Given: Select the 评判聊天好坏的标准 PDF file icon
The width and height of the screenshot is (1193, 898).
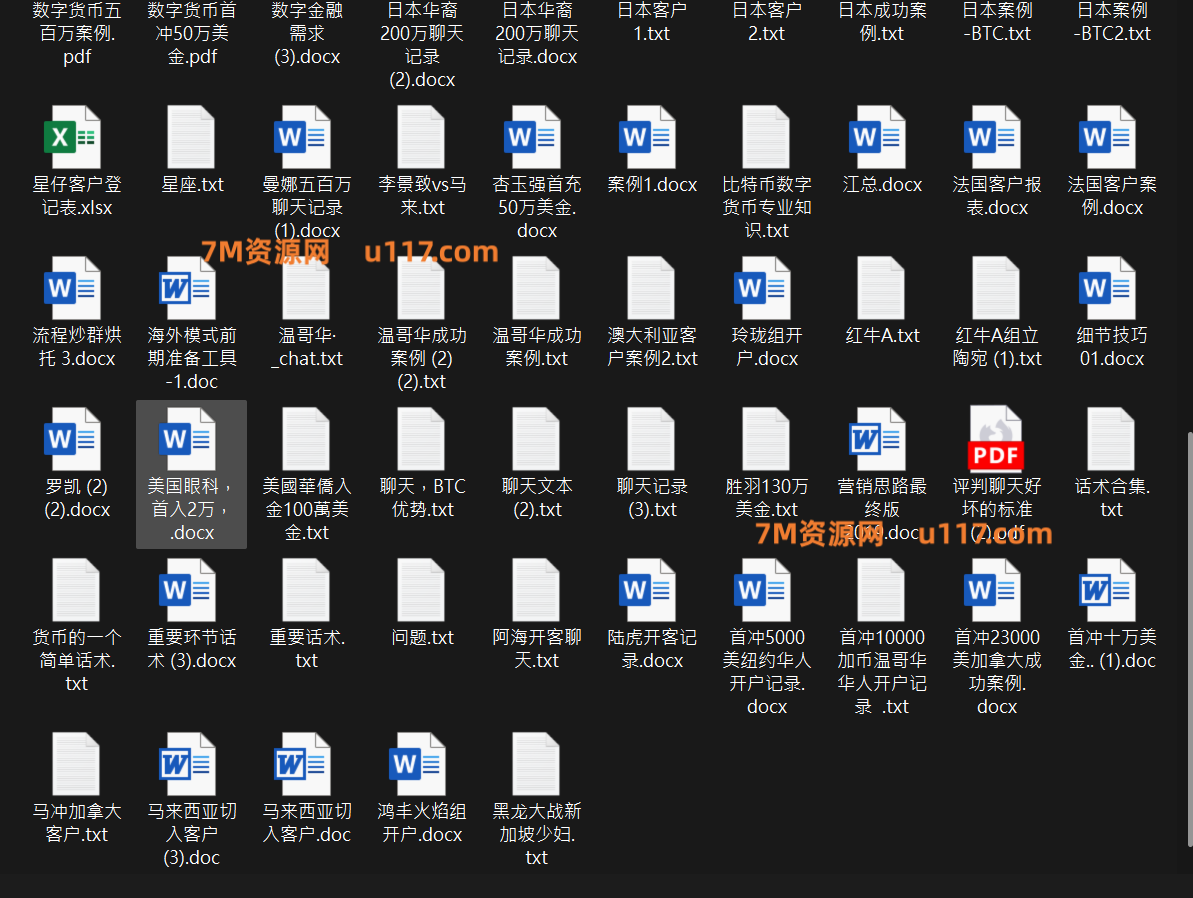Looking at the screenshot, I should click(996, 441).
